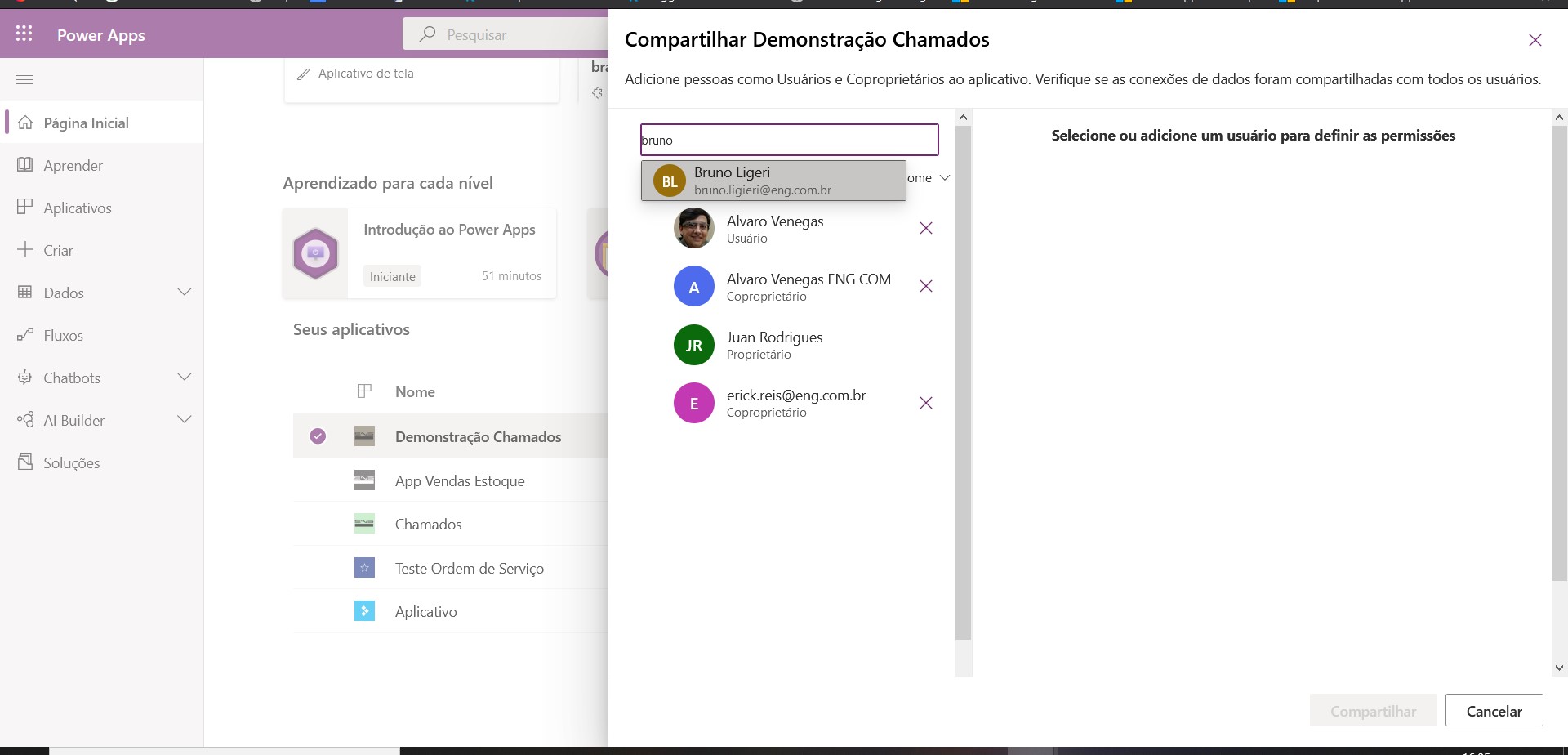Click the Chatbots bot icon
Screen dimensions: 1568x755
25,377
